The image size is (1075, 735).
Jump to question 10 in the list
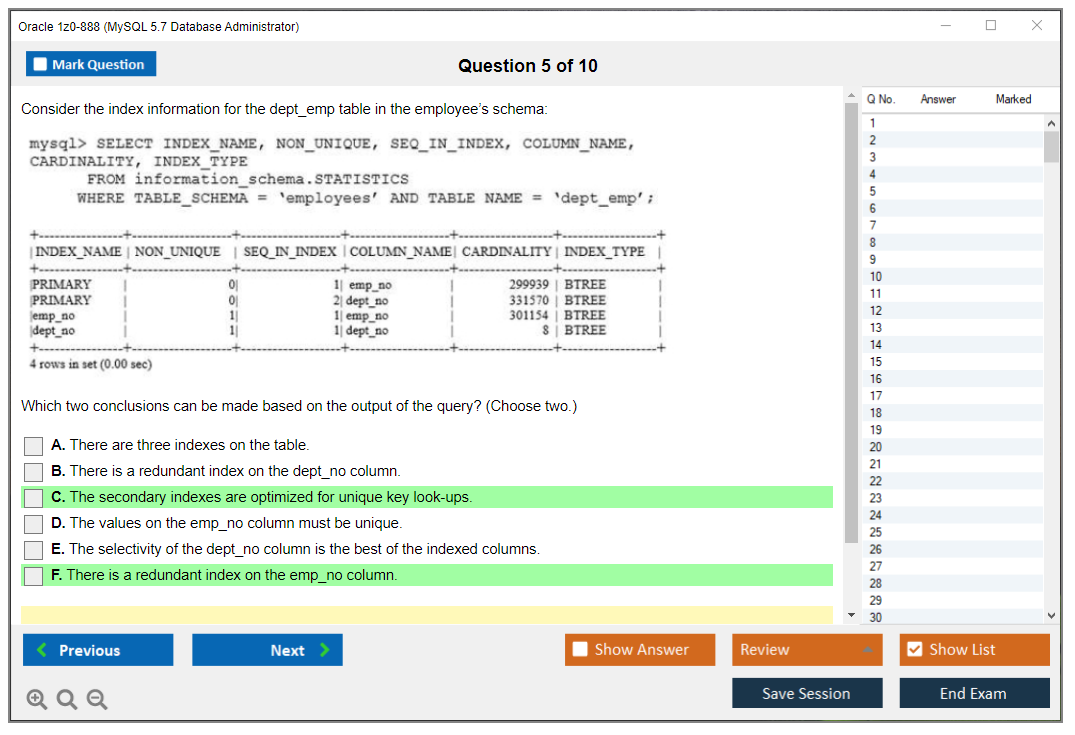coord(876,276)
